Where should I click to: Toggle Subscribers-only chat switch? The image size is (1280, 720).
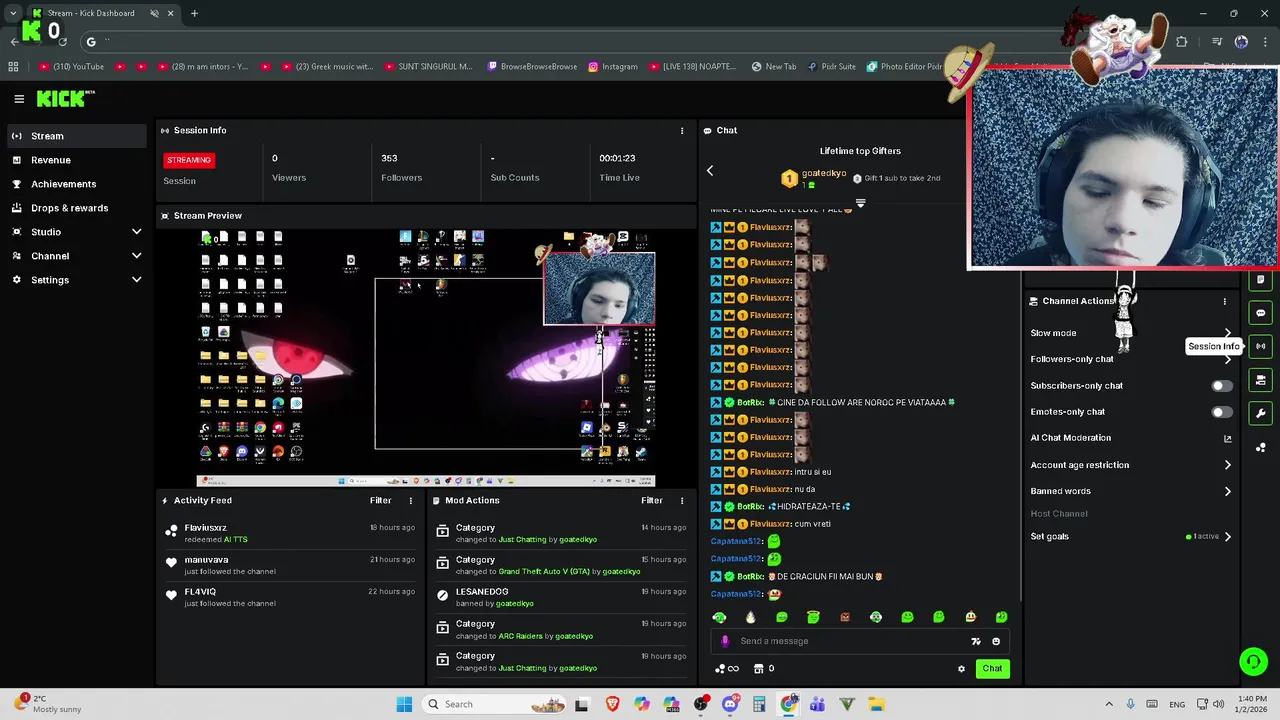click(1222, 385)
